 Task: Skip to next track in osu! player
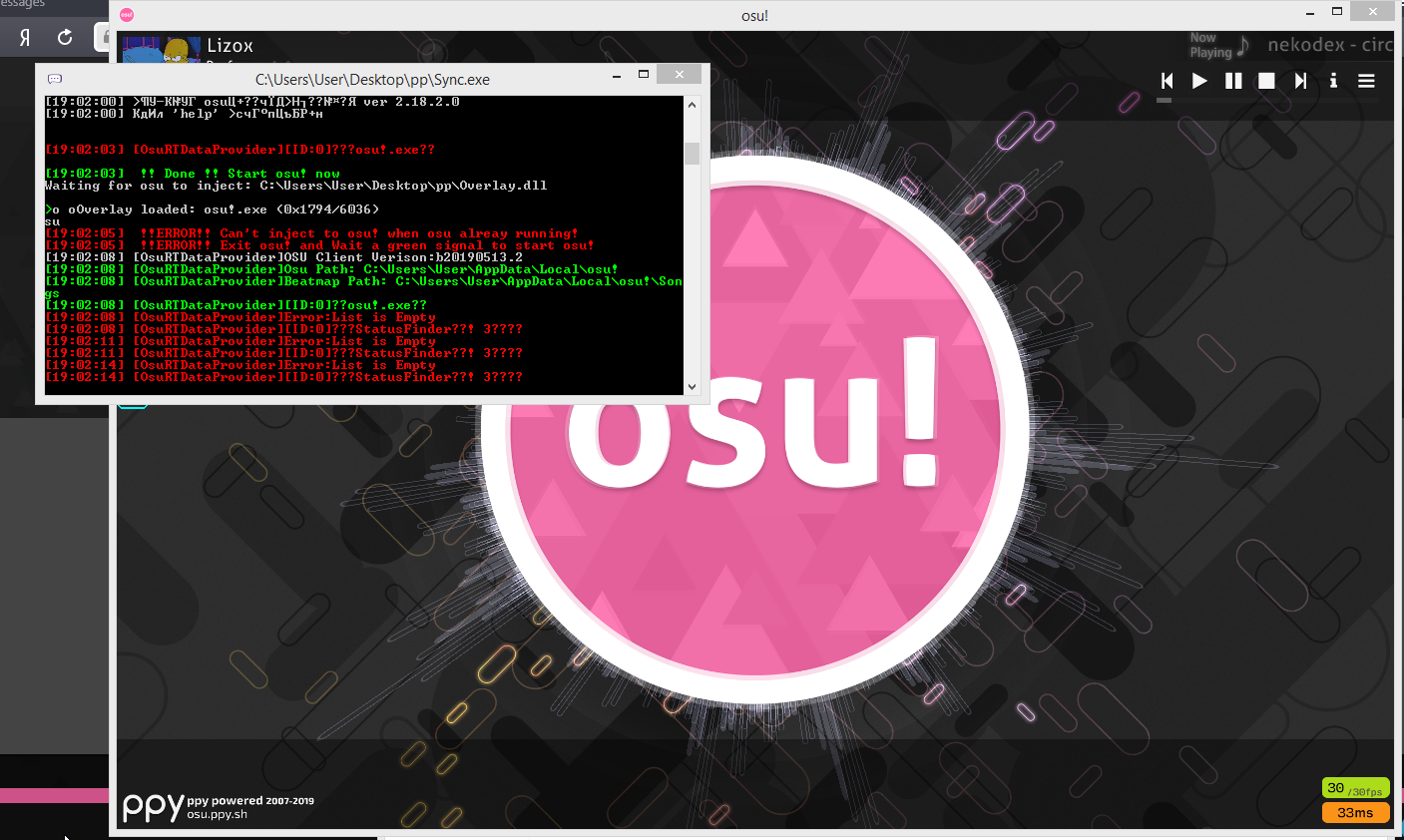[x=1300, y=81]
